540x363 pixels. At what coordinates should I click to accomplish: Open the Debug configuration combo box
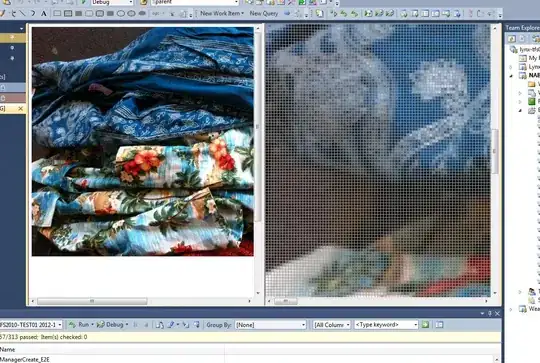[x=112, y=2]
